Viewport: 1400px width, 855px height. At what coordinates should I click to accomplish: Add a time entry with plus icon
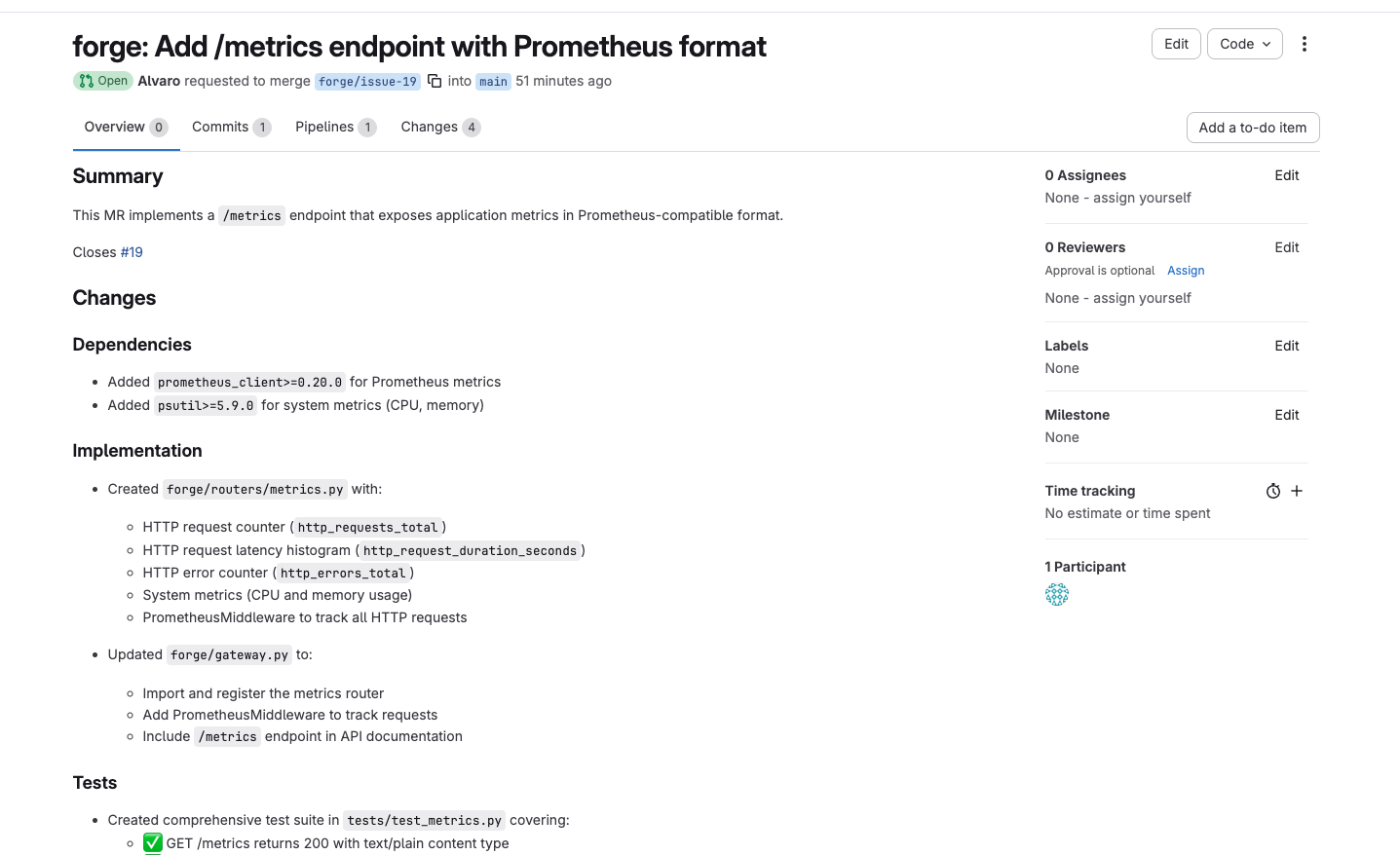tap(1297, 491)
